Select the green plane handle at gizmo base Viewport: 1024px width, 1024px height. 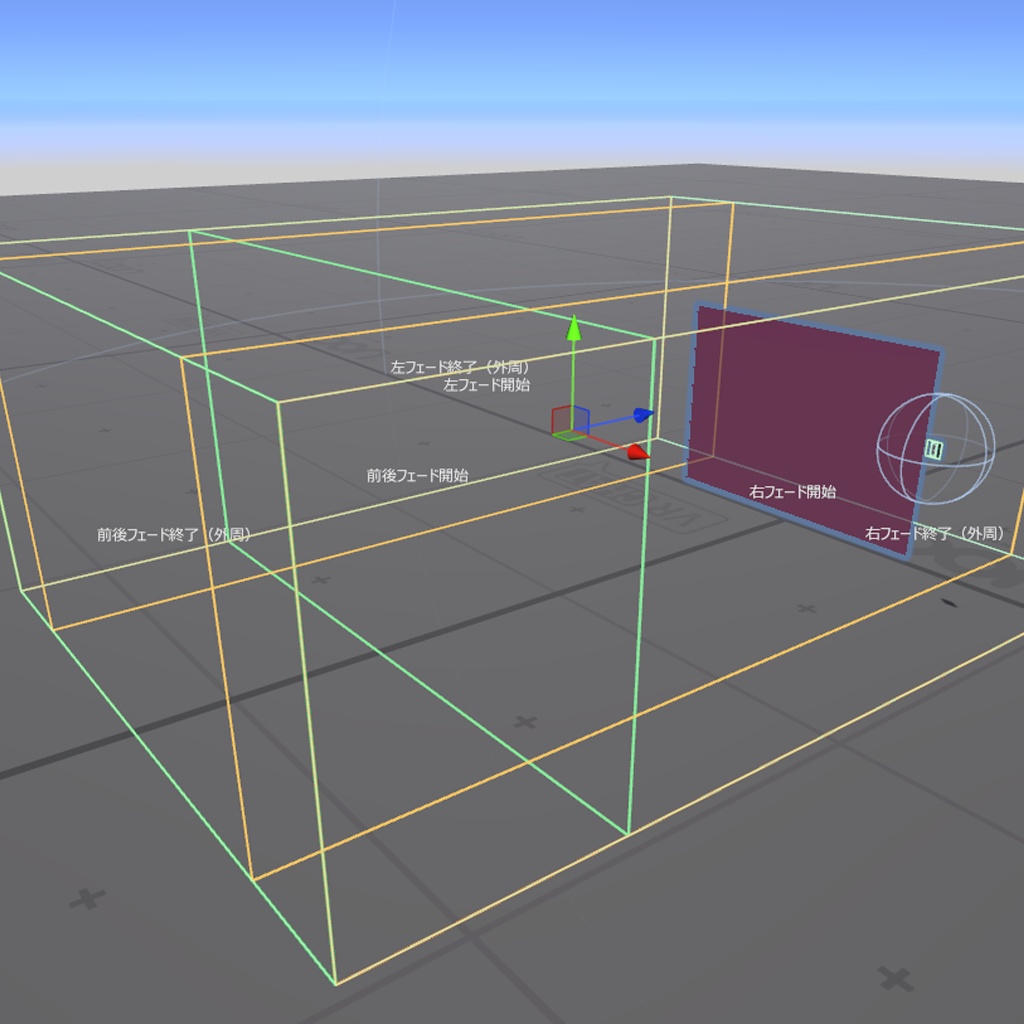tap(569, 435)
